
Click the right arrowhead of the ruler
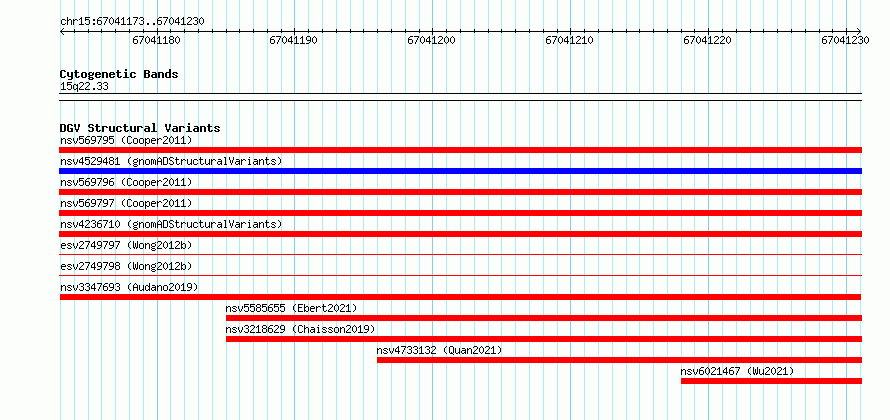pyautogui.click(x=858, y=31)
